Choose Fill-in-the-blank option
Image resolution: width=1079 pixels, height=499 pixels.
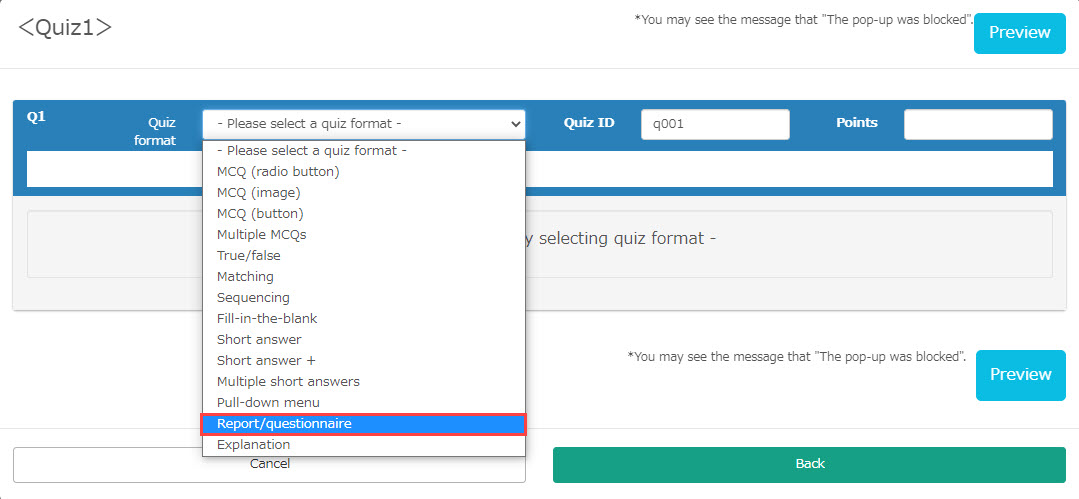267,319
